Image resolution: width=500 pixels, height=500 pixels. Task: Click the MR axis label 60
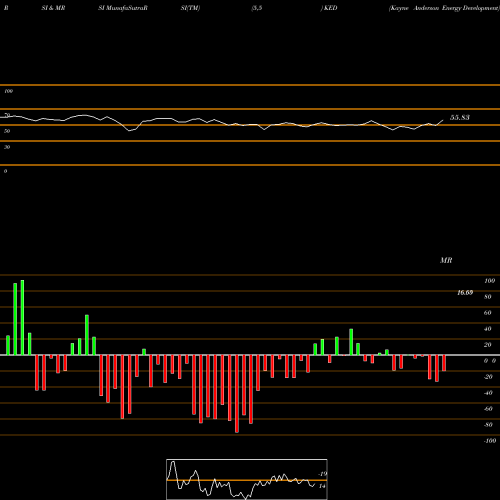[488, 313]
